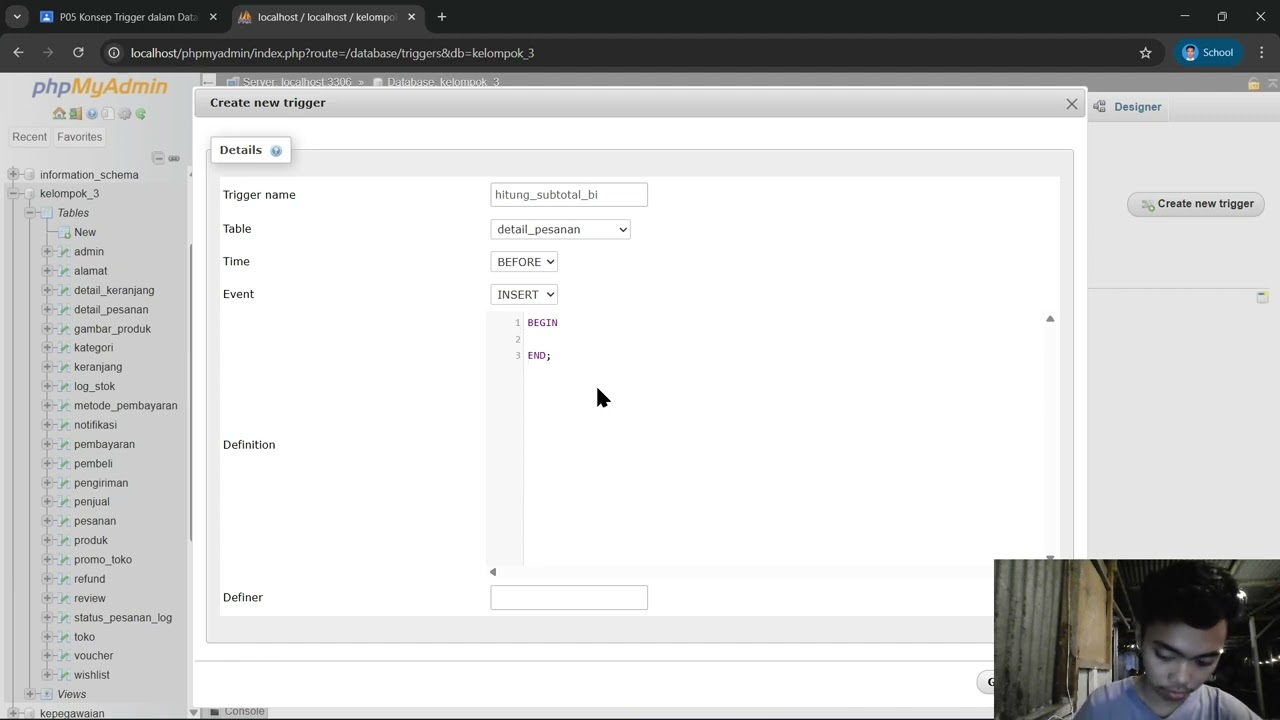Bookmark this page with star icon
1280x720 pixels.
click(1146, 53)
